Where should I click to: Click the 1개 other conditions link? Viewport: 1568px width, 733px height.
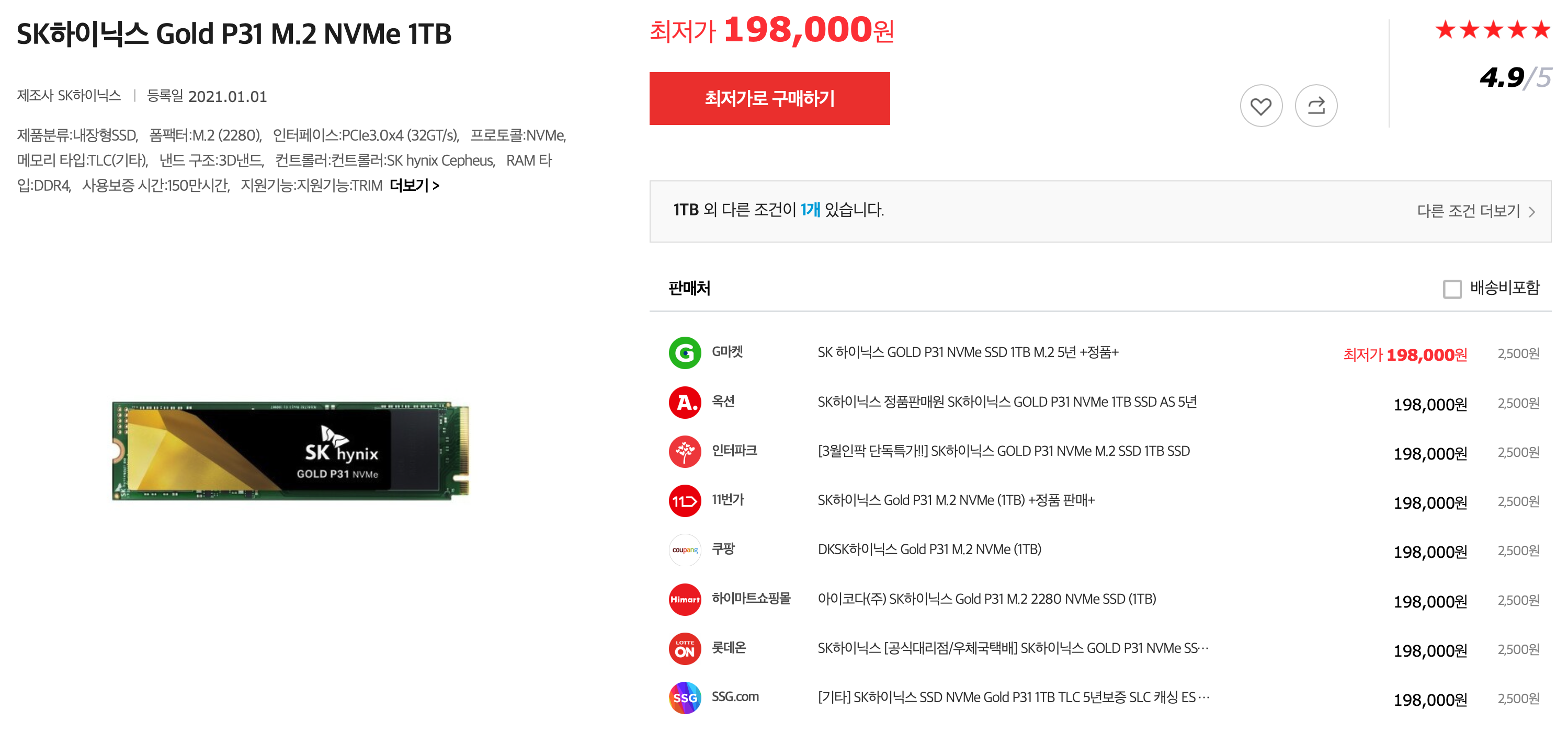pos(810,210)
